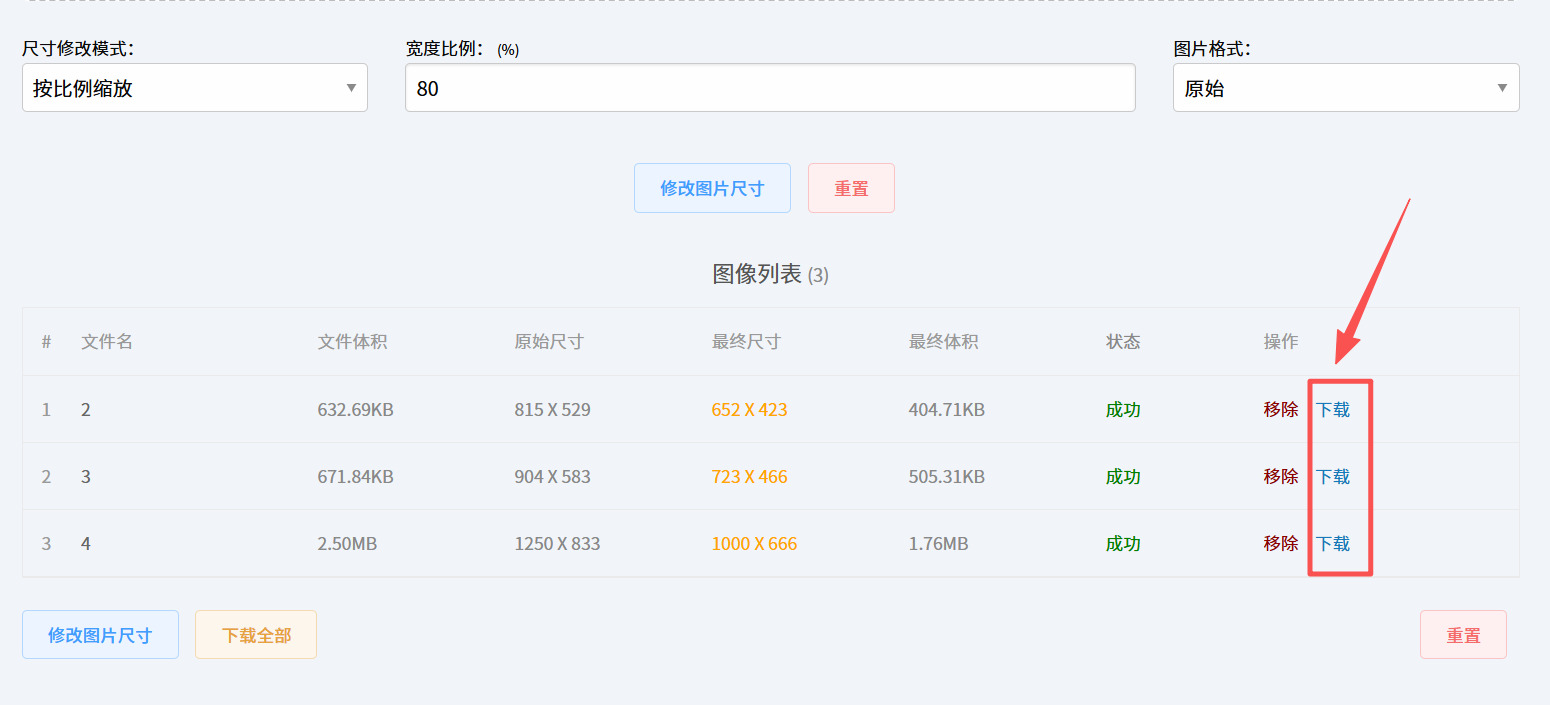Click the 成功 status in the 2.50MB row
Screen dimensions: 1550x705
click(x=1123, y=543)
